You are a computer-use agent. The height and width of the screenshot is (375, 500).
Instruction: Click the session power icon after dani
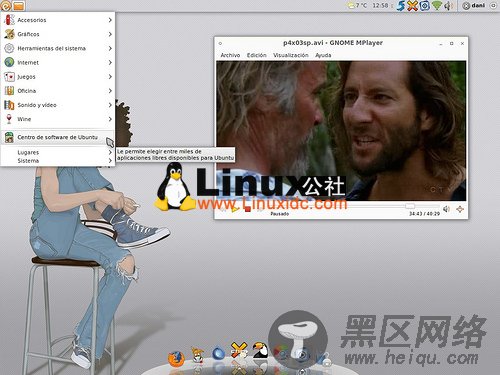pos(493,5)
